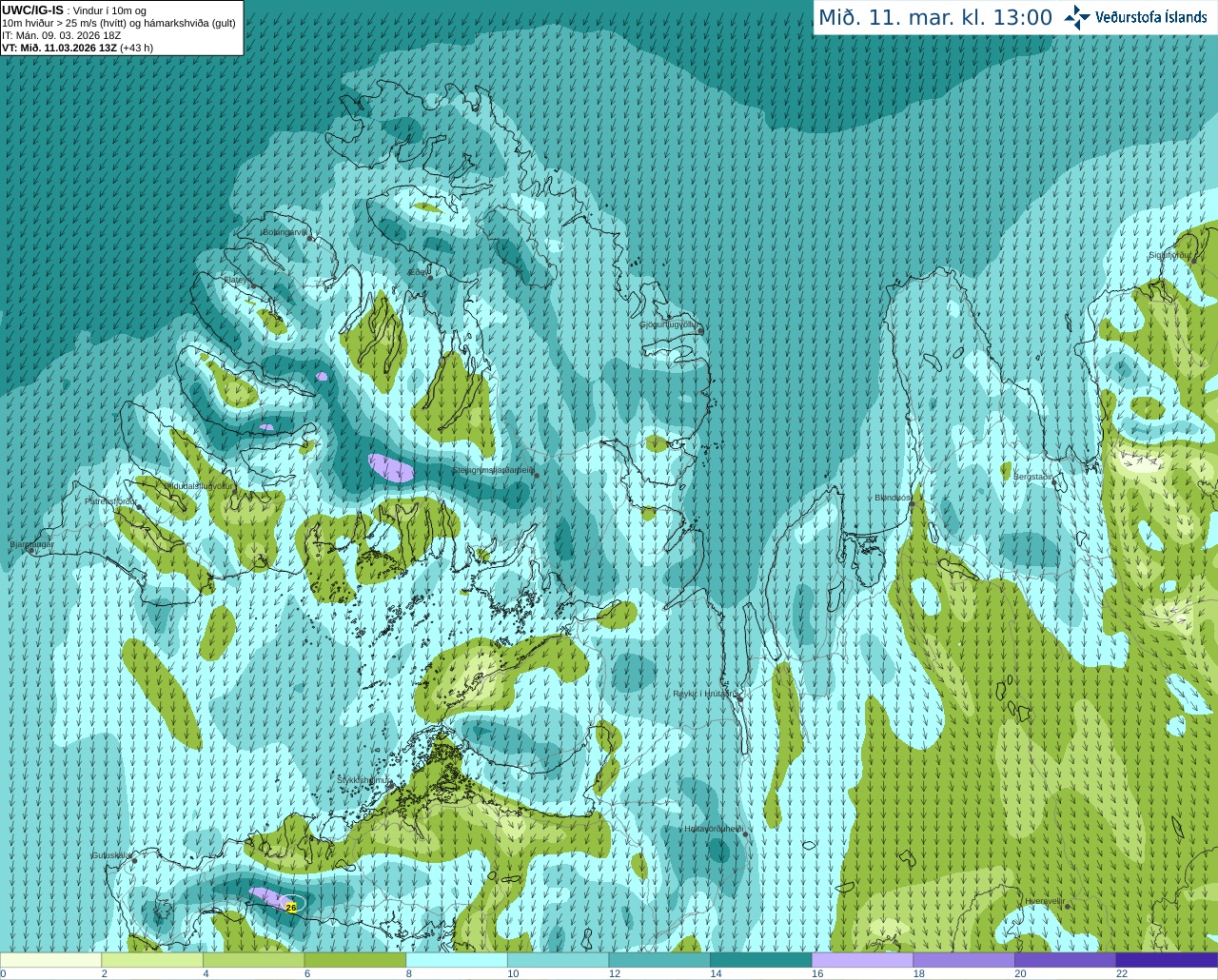Click the legend value 2
This screenshot has height=980, width=1218.
[x=104, y=973]
